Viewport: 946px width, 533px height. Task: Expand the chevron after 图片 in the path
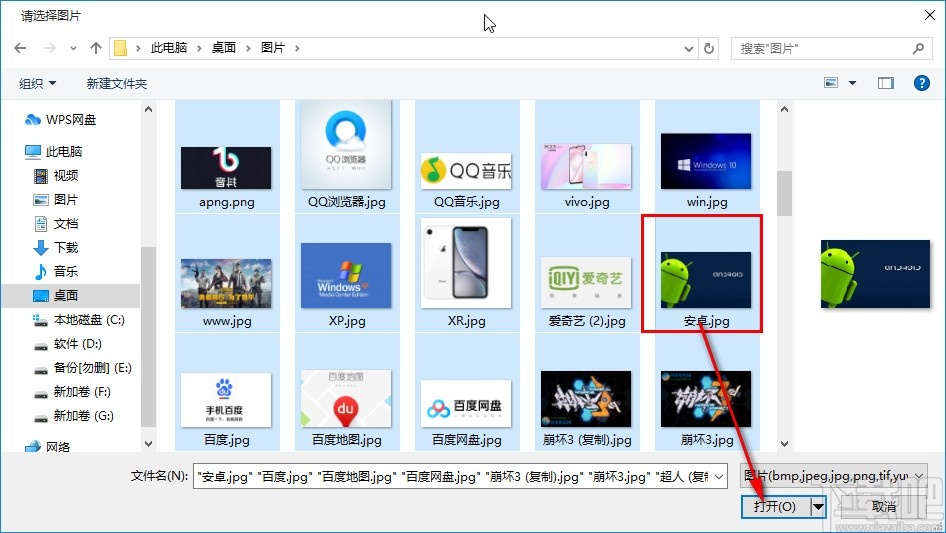pyautogui.click(x=297, y=48)
